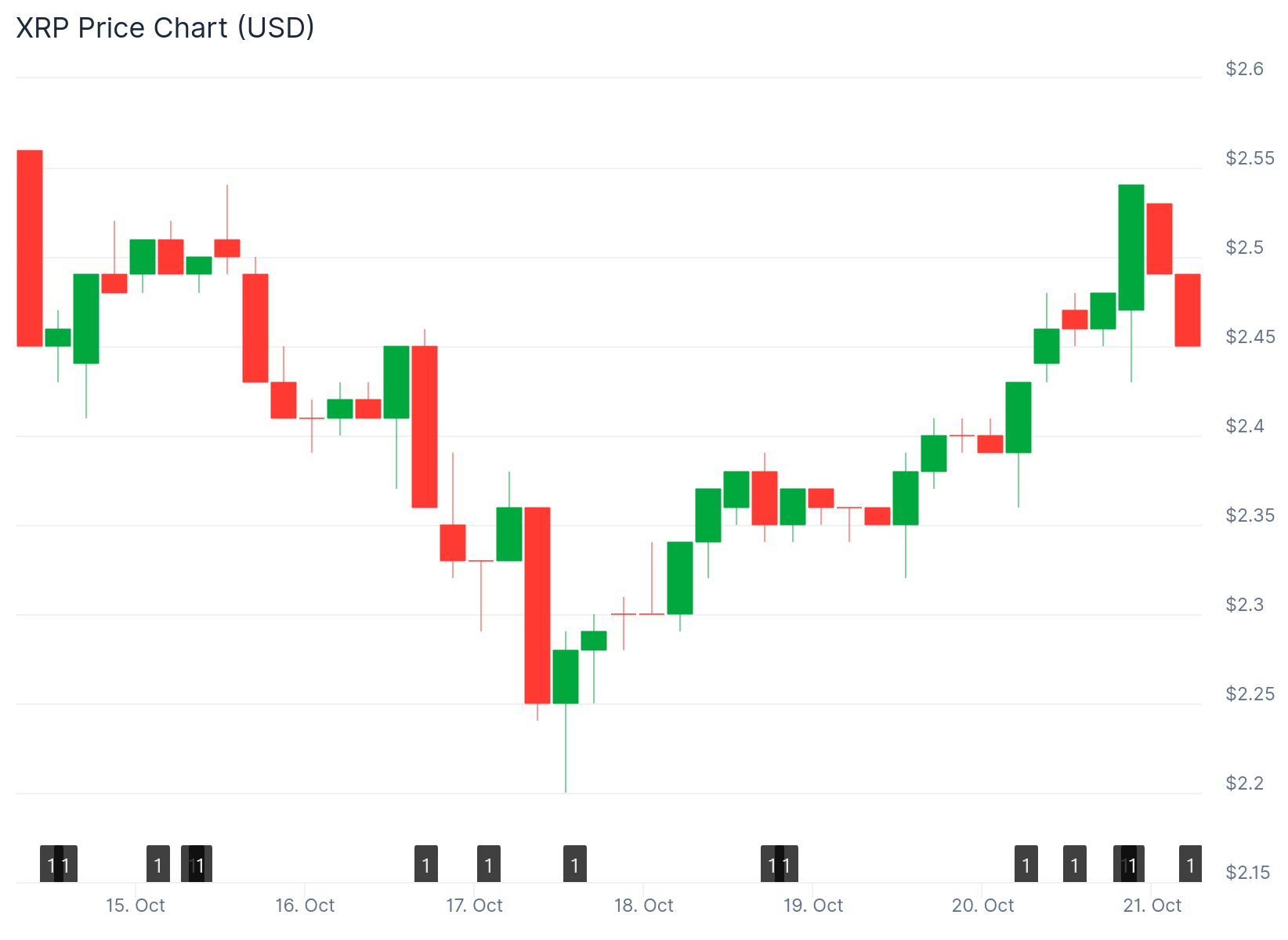Click the green candle rising from $2.30 to $2.34
Image resolution: width=1288 pixels, height=940 pixels.
680,578
